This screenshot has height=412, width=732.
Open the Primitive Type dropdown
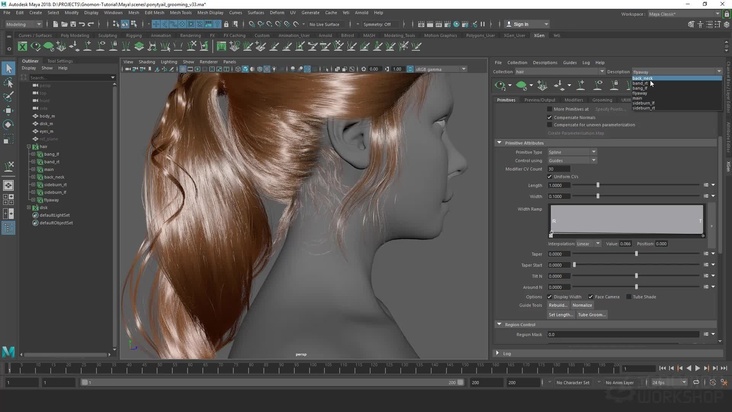pos(571,152)
